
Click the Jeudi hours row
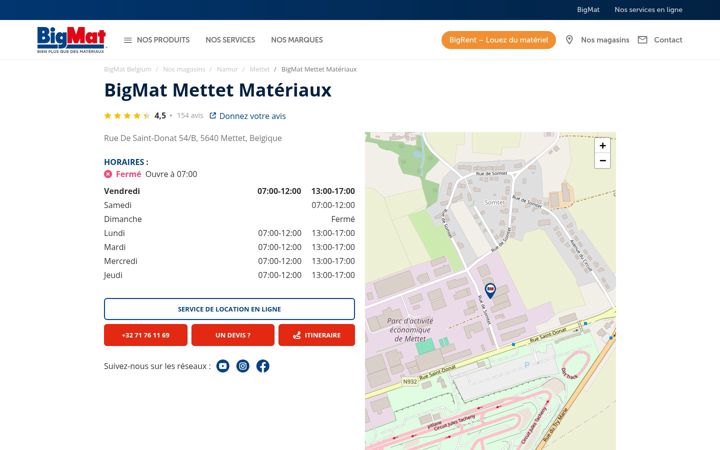[229, 275]
